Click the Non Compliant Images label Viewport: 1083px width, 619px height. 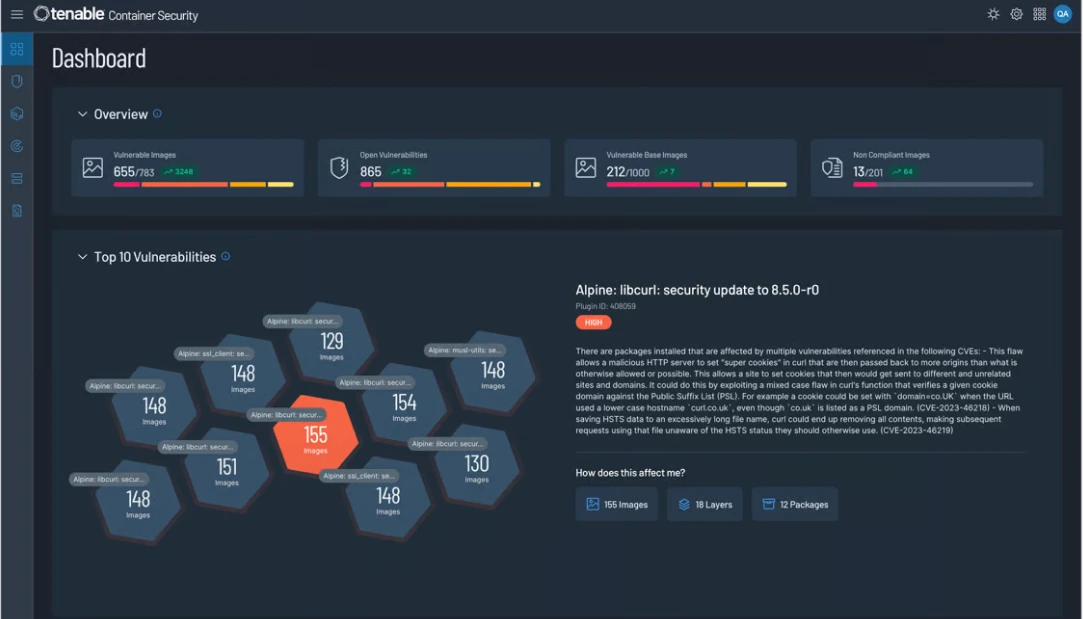coord(892,155)
